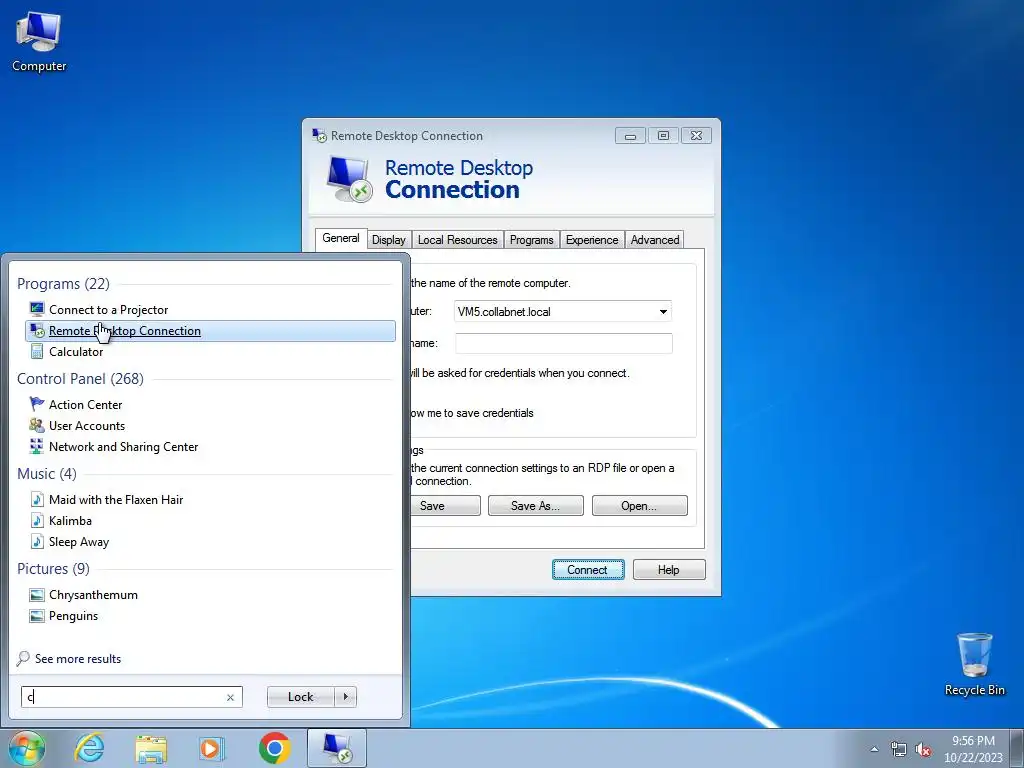Image resolution: width=1024 pixels, height=768 pixels.
Task: Open the Penguins picture
Action: point(73,615)
